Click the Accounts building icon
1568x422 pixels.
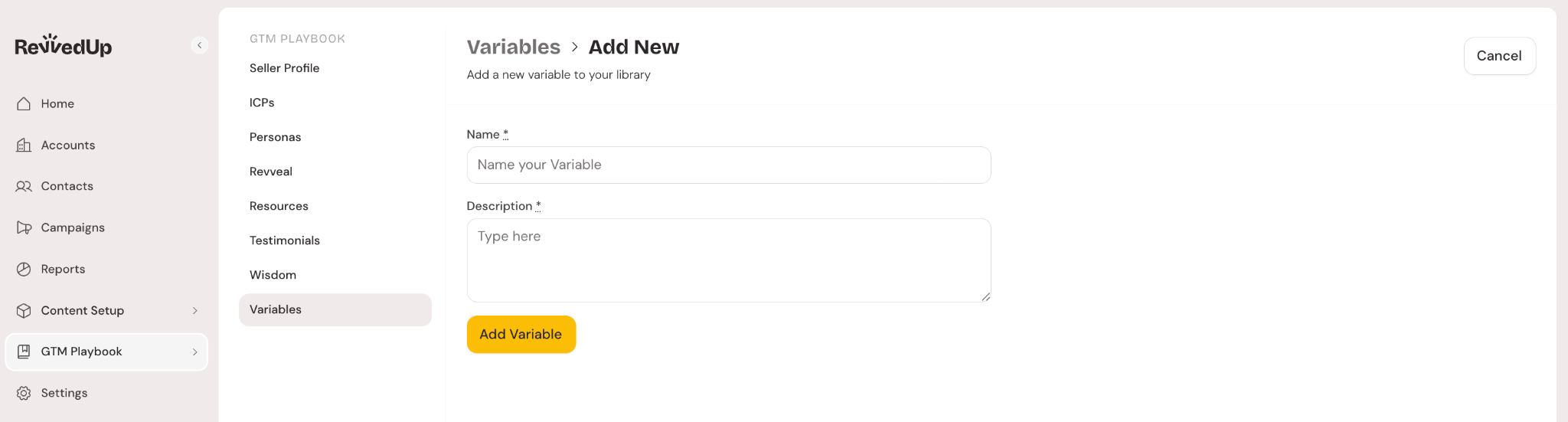24,145
